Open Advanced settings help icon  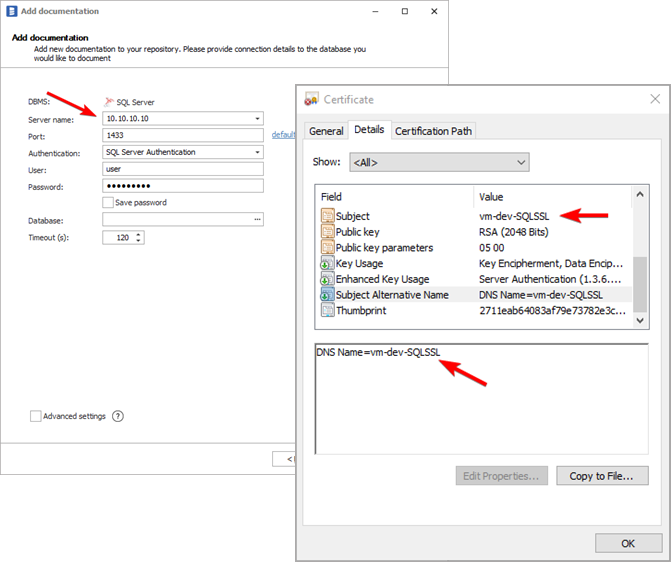[x=118, y=416]
